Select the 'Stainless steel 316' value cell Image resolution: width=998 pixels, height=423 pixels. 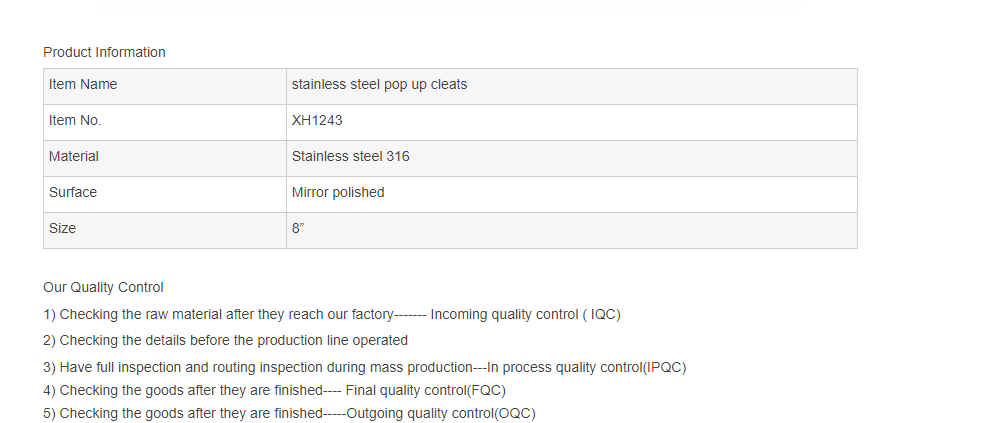click(x=350, y=157)
